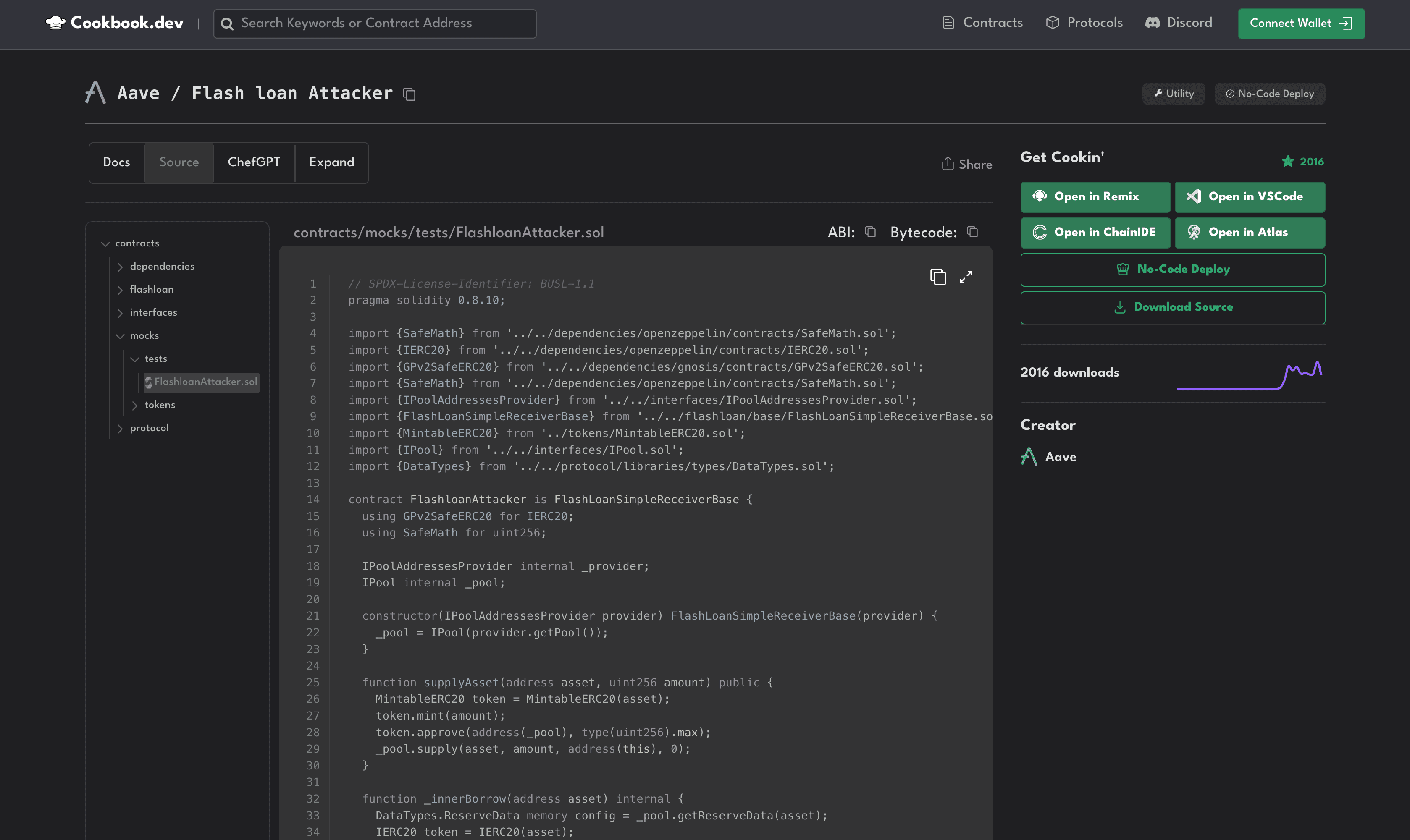Open the ChefGPT tab
The width and height of the screenshot is (1410, 840).
(x=254, y=162)
